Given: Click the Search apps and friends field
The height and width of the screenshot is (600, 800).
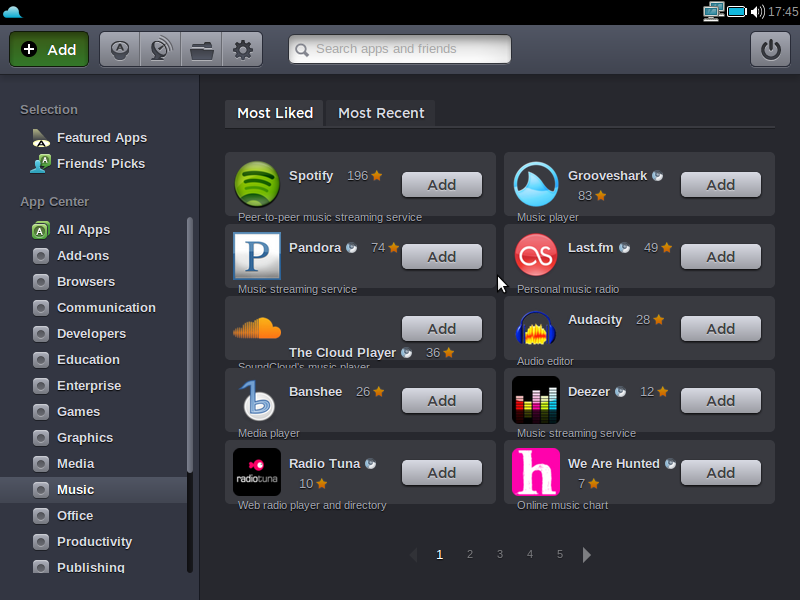Looking at the screenshot, I should 400,49.
